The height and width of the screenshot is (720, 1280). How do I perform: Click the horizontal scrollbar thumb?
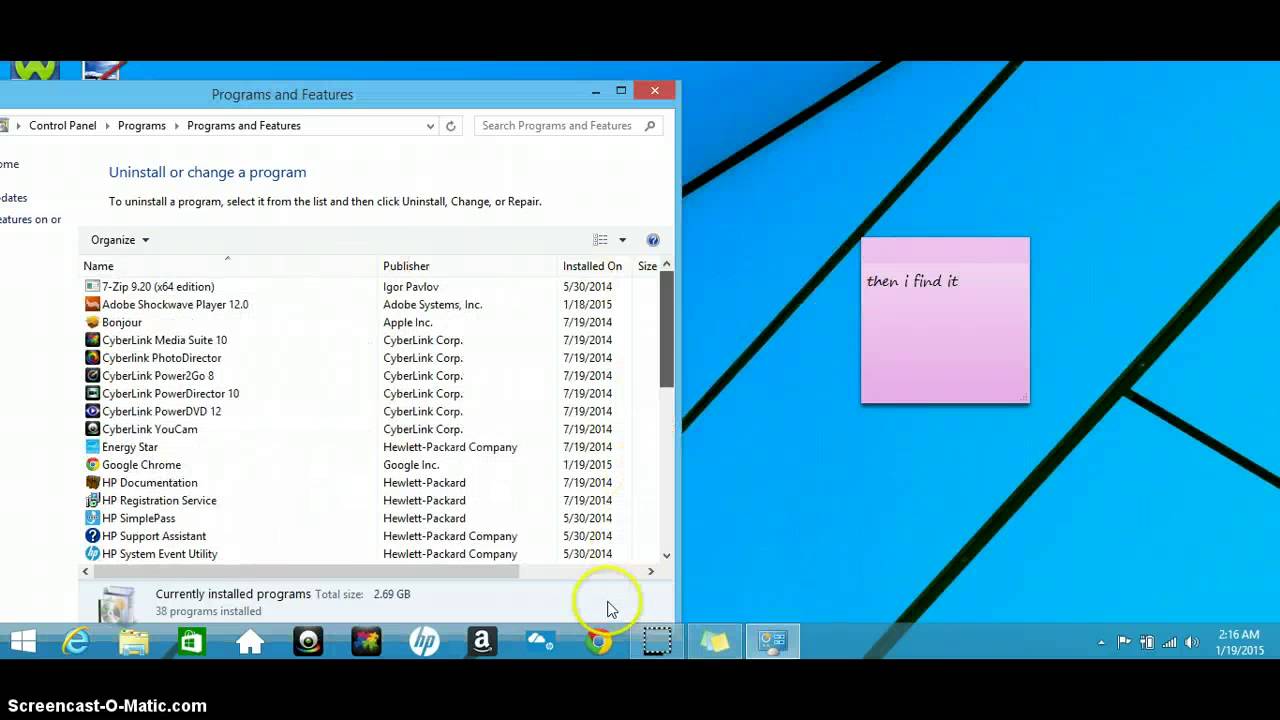click(306, 571)
